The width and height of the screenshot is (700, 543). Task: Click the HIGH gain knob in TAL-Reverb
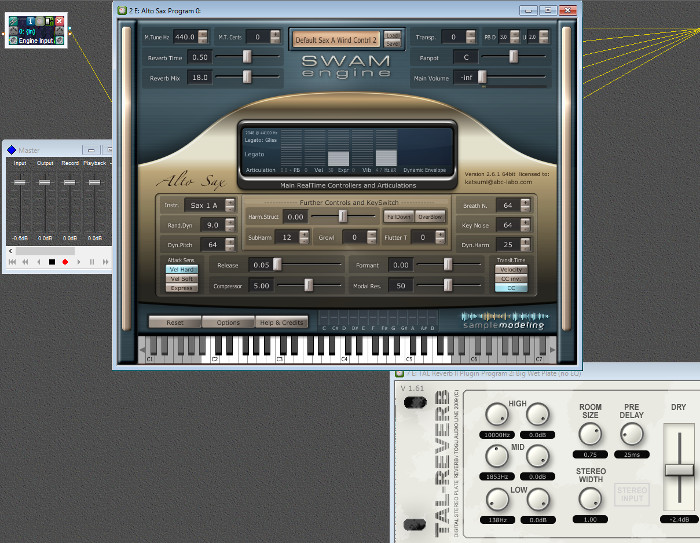tap(538, 414)
